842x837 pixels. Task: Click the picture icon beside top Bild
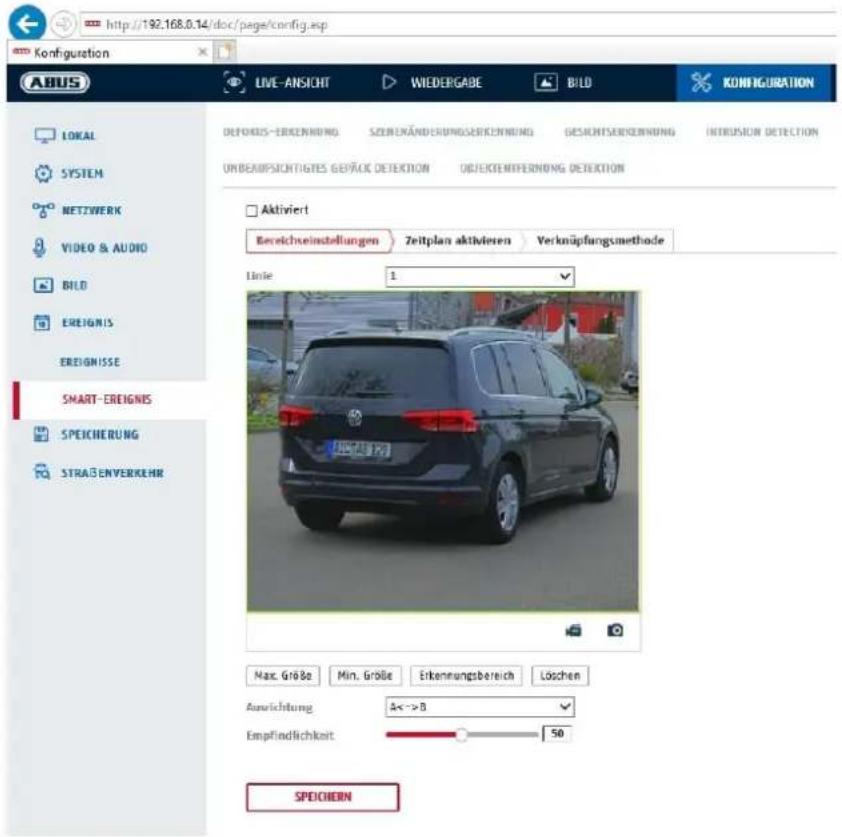click(x=546, y=82)
